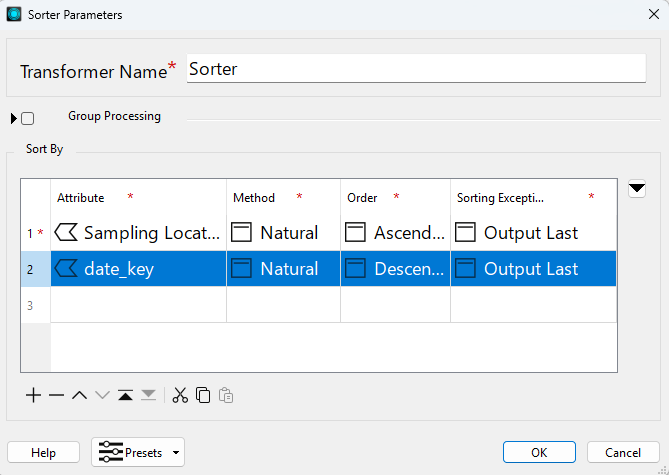
Task: Open the Sort By table options dropdown arrow
Action: [x=637, y=189]
